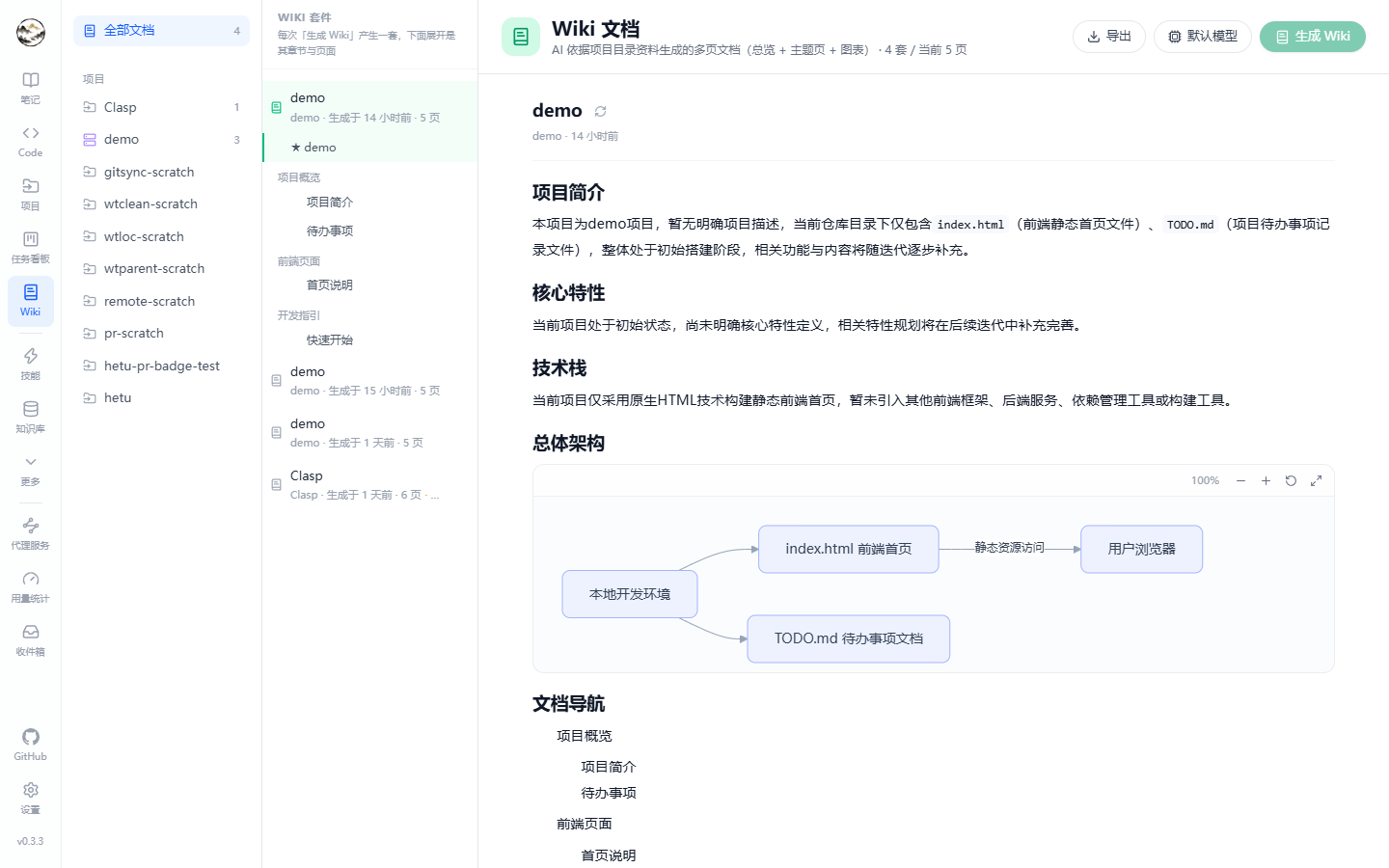This screenshot has width=1389, height=868.
Task: Open the 技能 skills icon
Action: (31, 364)
